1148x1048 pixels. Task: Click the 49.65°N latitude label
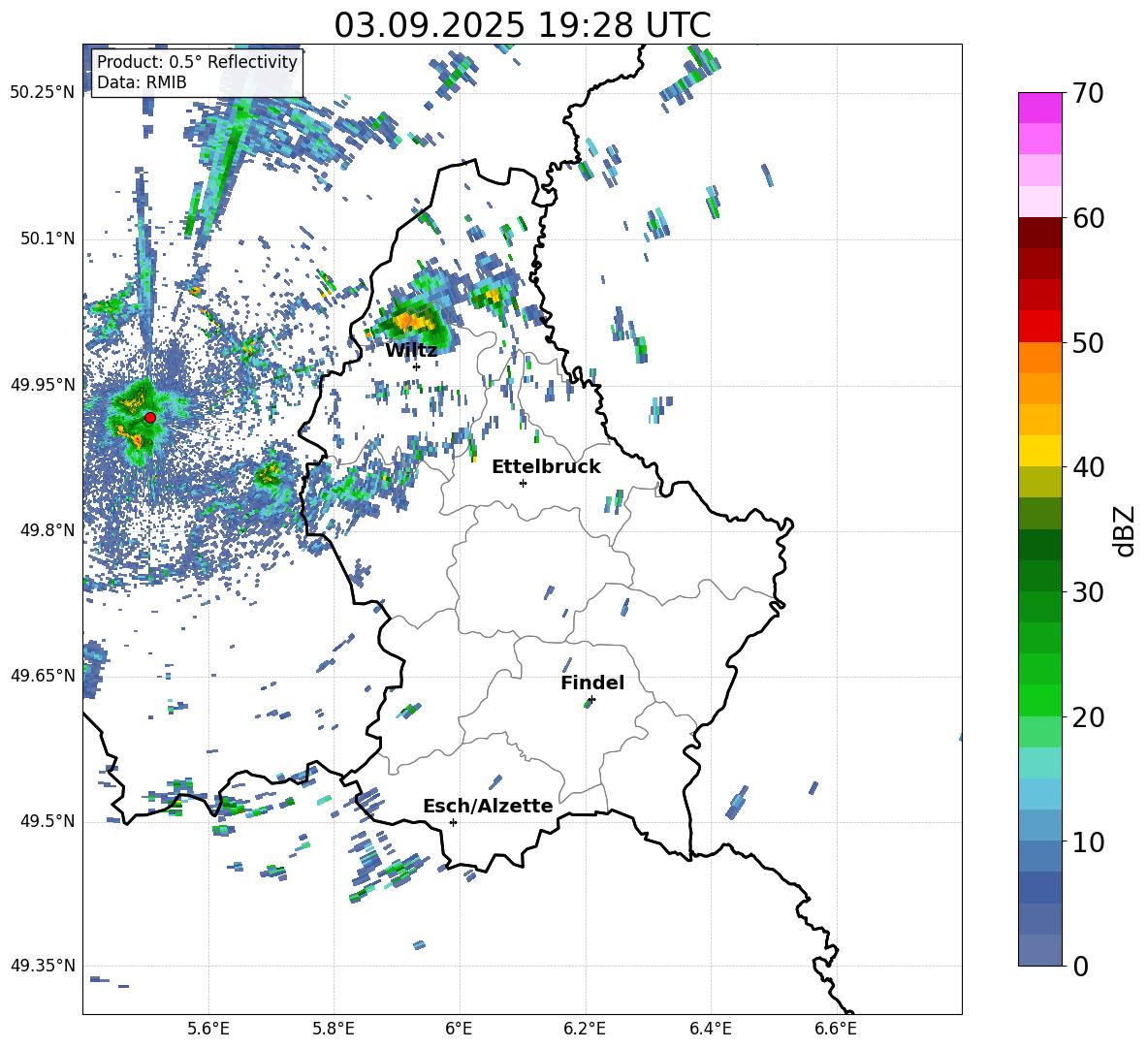(x=43, y=676)
